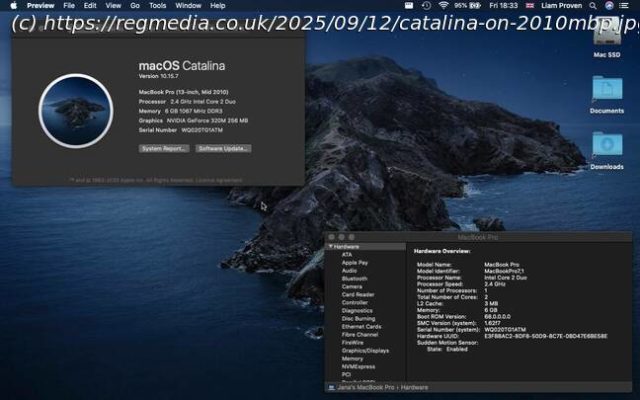
Task: Click the Software Update button
Action: tap(223, 149)
